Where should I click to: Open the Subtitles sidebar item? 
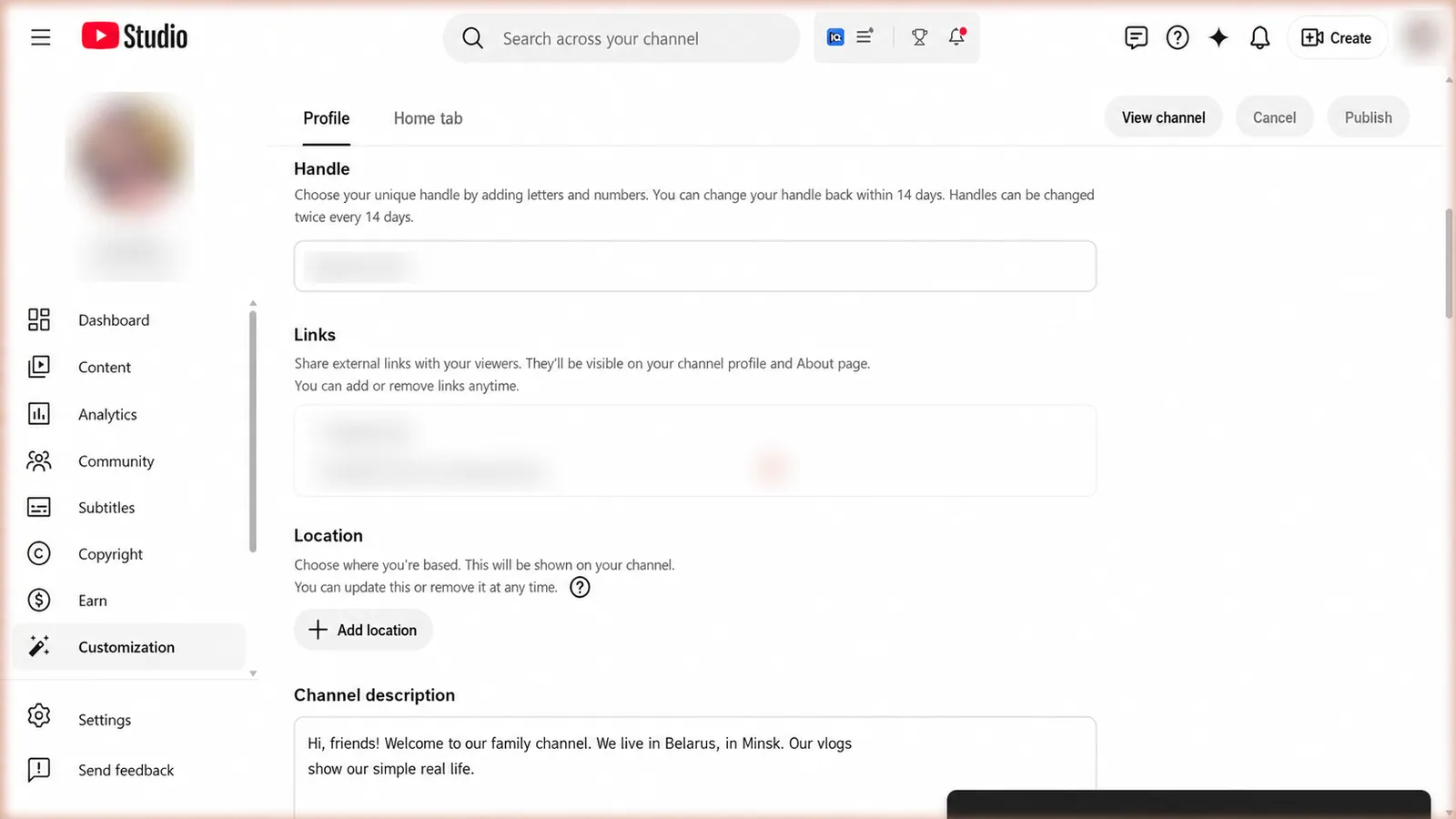pos(129,507)
